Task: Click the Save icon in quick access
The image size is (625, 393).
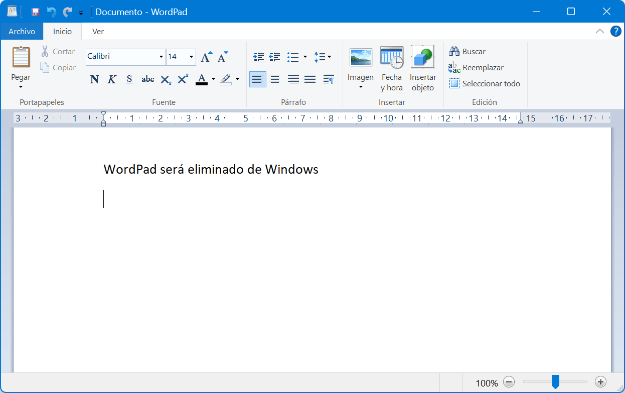Action: tap(35, 12)
